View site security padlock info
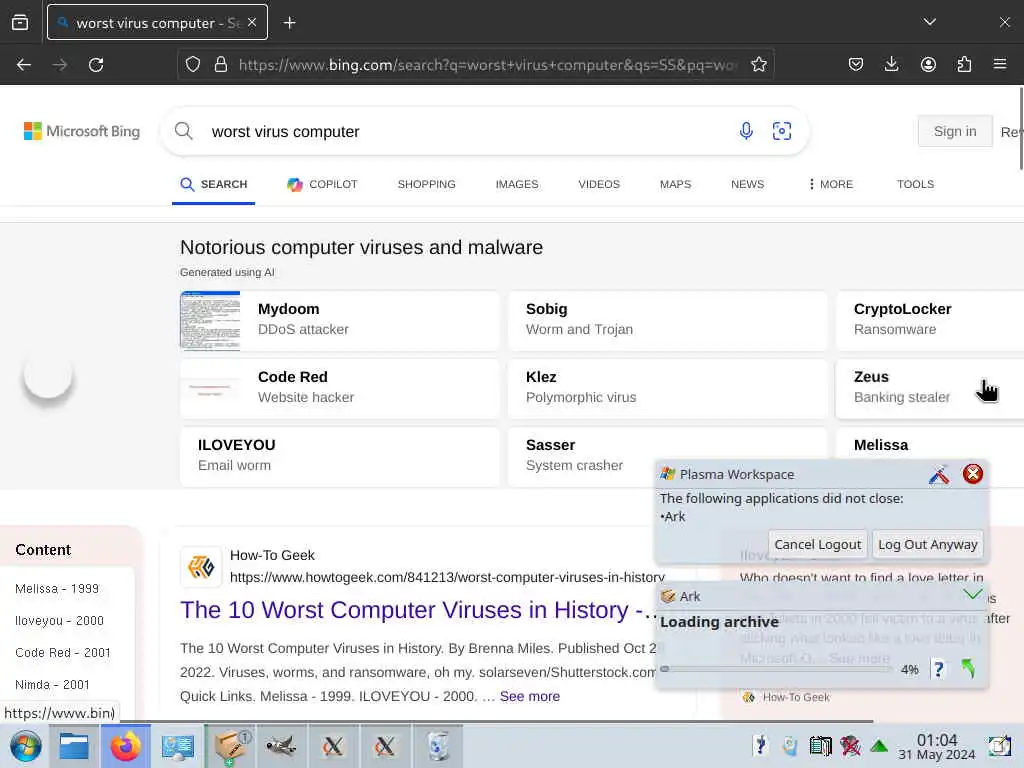The image size is (1024, 768). pos(221,65)
